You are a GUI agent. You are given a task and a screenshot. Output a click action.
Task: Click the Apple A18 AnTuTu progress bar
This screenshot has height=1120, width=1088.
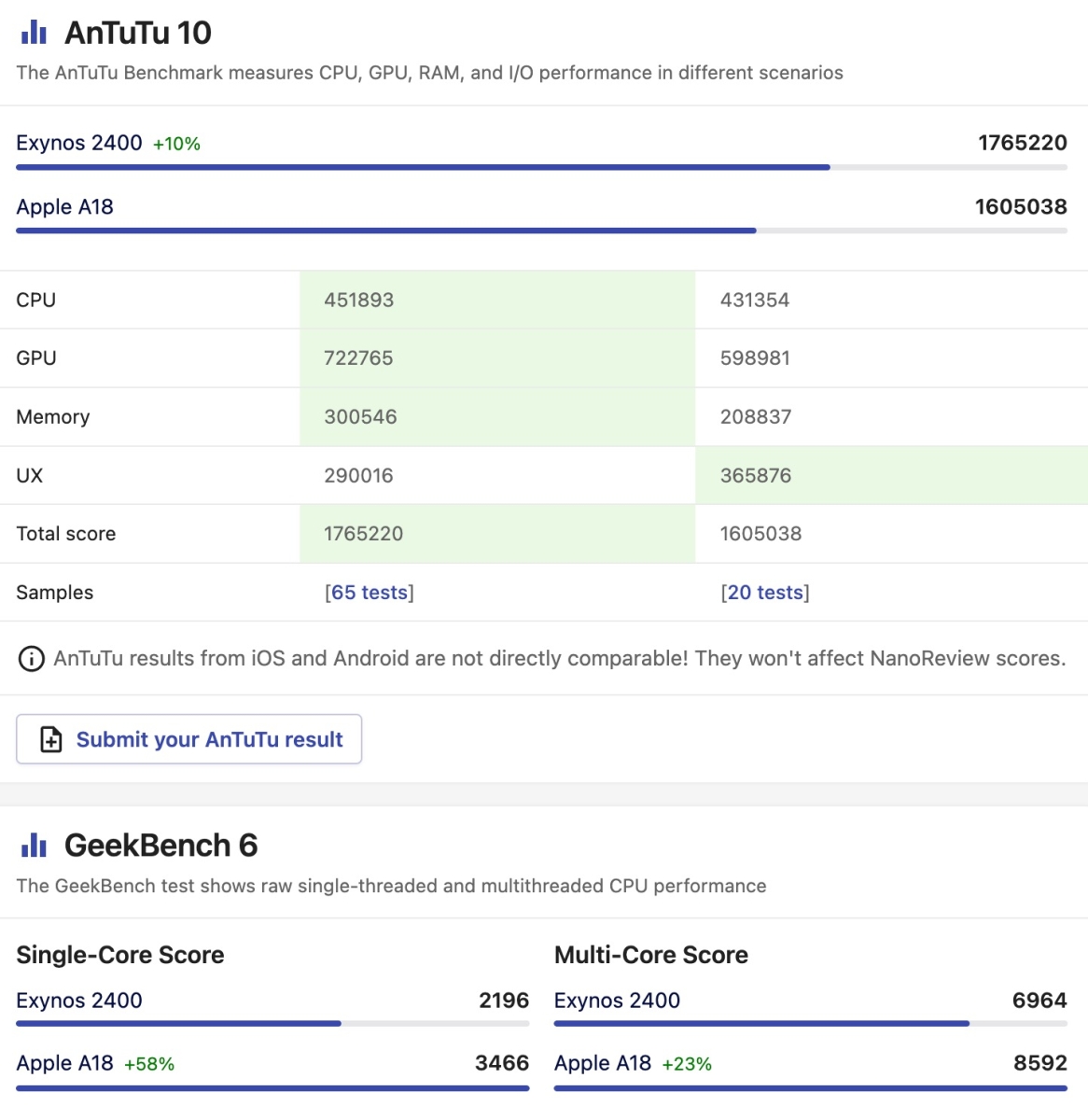(541, 231)
